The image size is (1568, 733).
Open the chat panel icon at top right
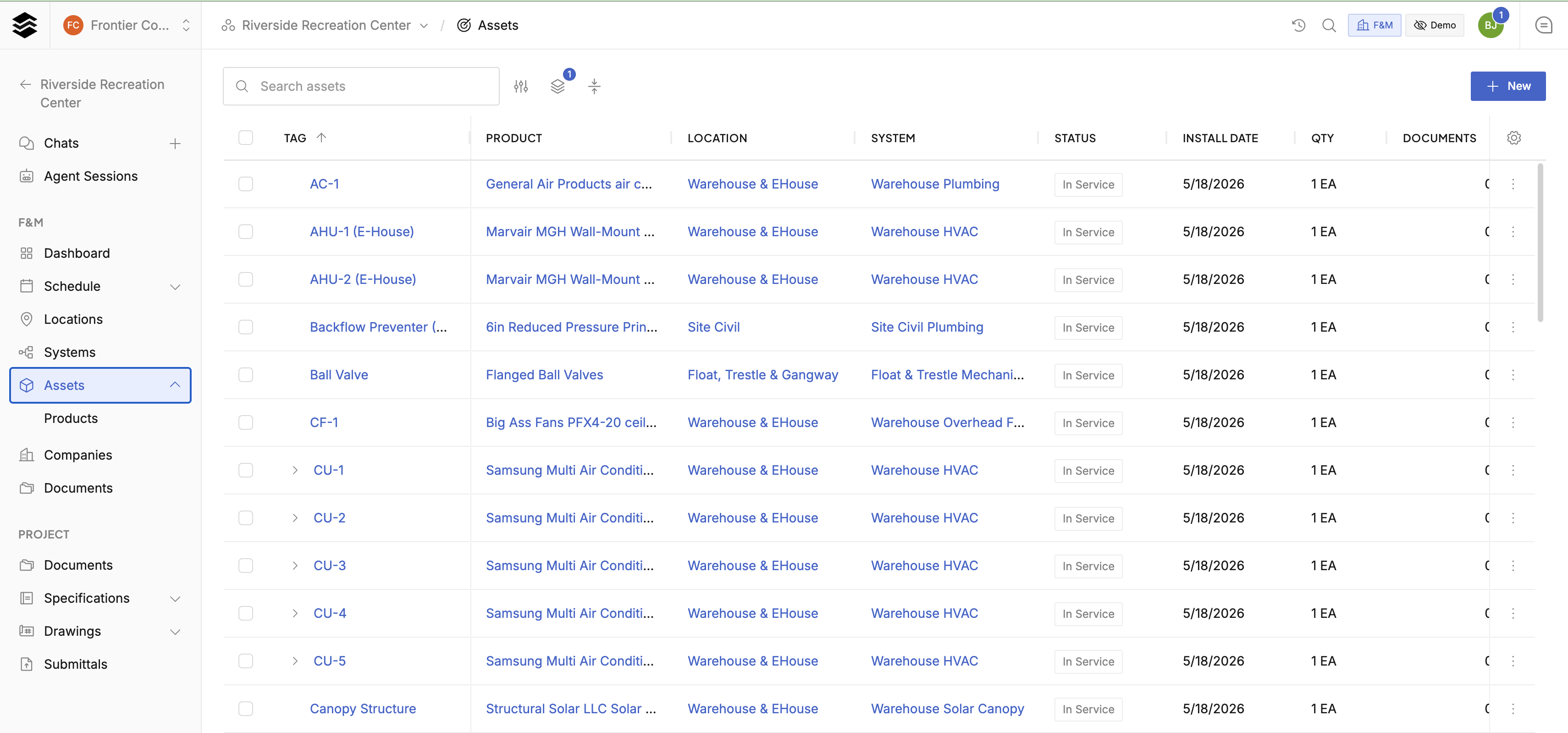tap(1543, 25)
